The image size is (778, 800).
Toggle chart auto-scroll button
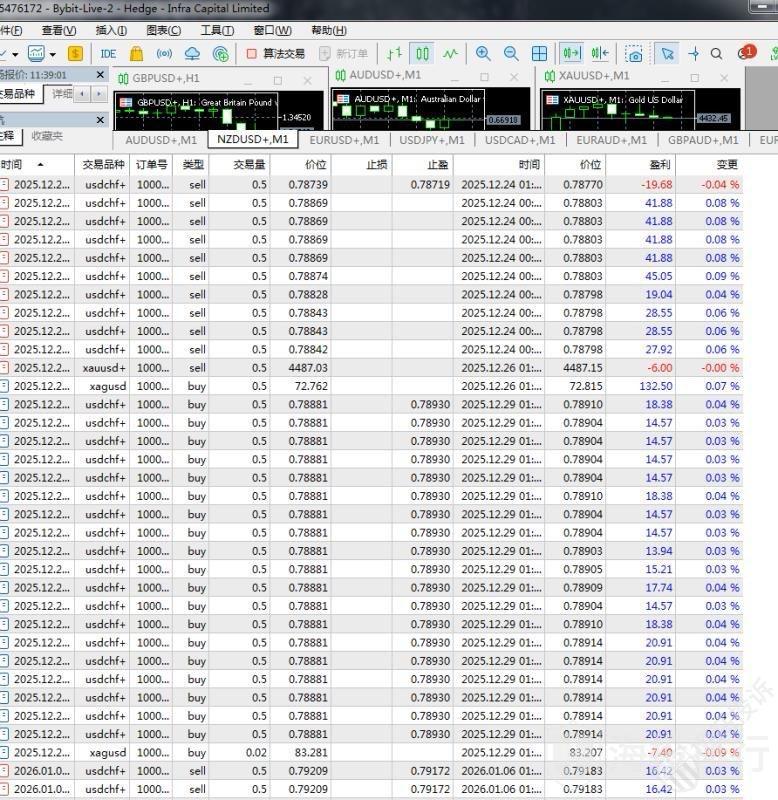(x=571, y=53)
